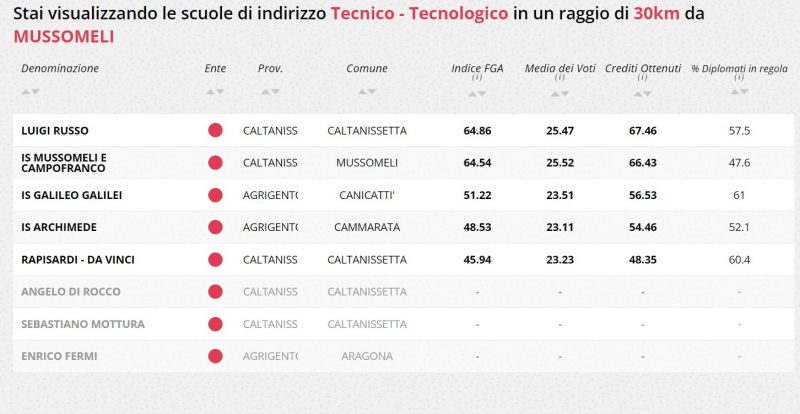This screenshot has height=414, width=800.
Task: Sort by Indice FGA arrows
Action: [477, 94]
